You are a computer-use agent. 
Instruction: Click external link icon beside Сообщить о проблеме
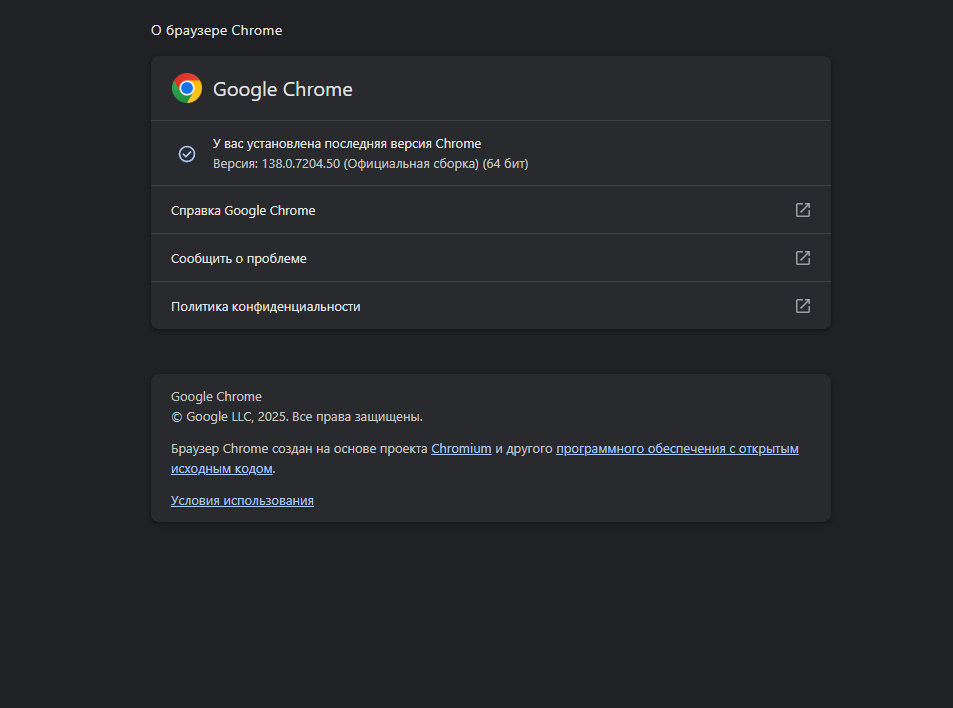click(x=802, y=258)
